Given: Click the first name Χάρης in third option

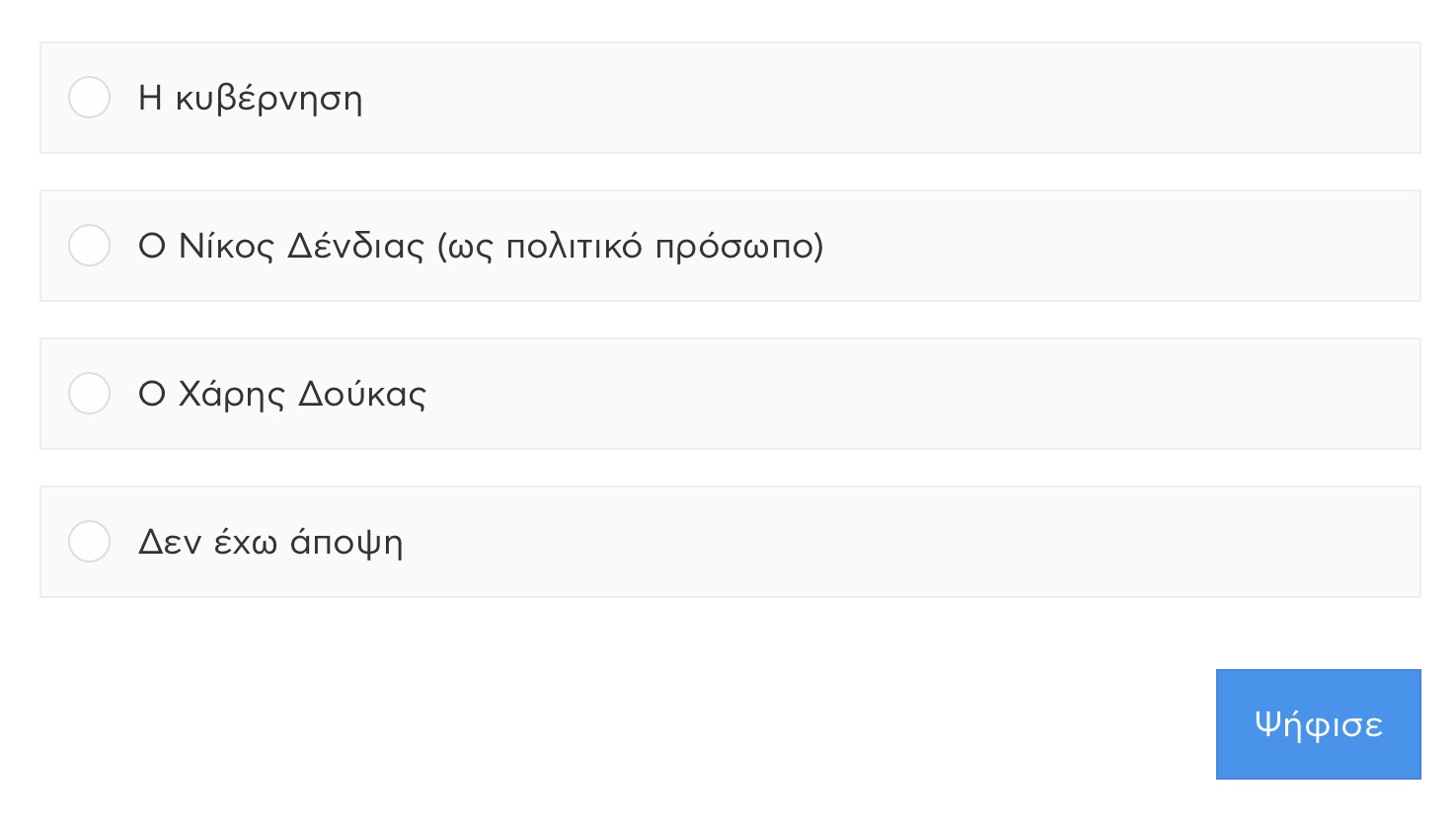Looking at the screenshot, I should [231, 395].
